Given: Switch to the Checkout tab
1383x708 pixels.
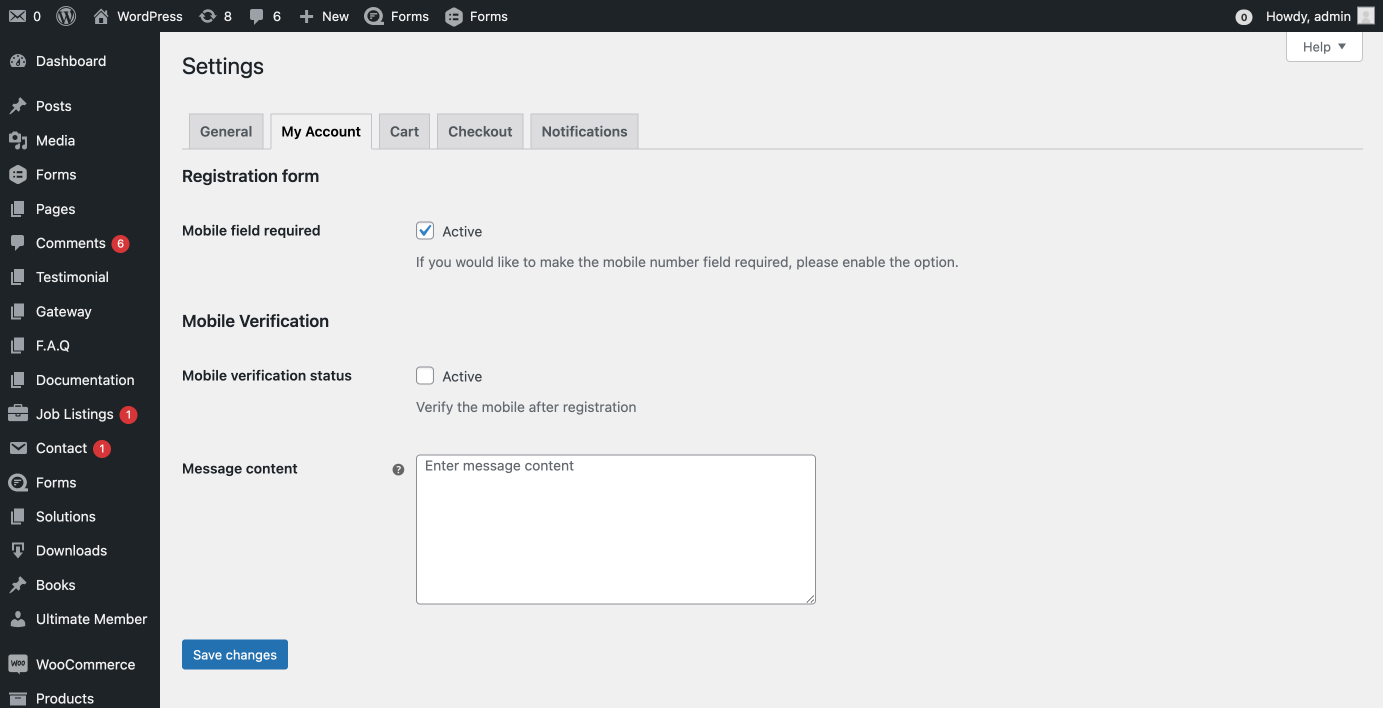Looking at the screenshot, I should (480, 131).
